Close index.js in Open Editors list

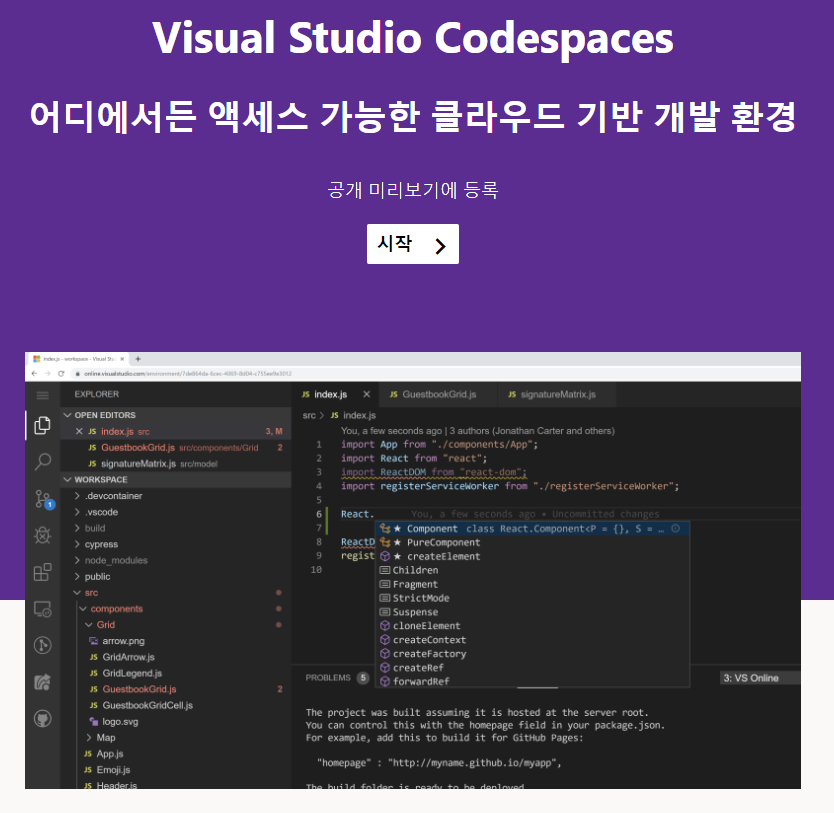79,431
